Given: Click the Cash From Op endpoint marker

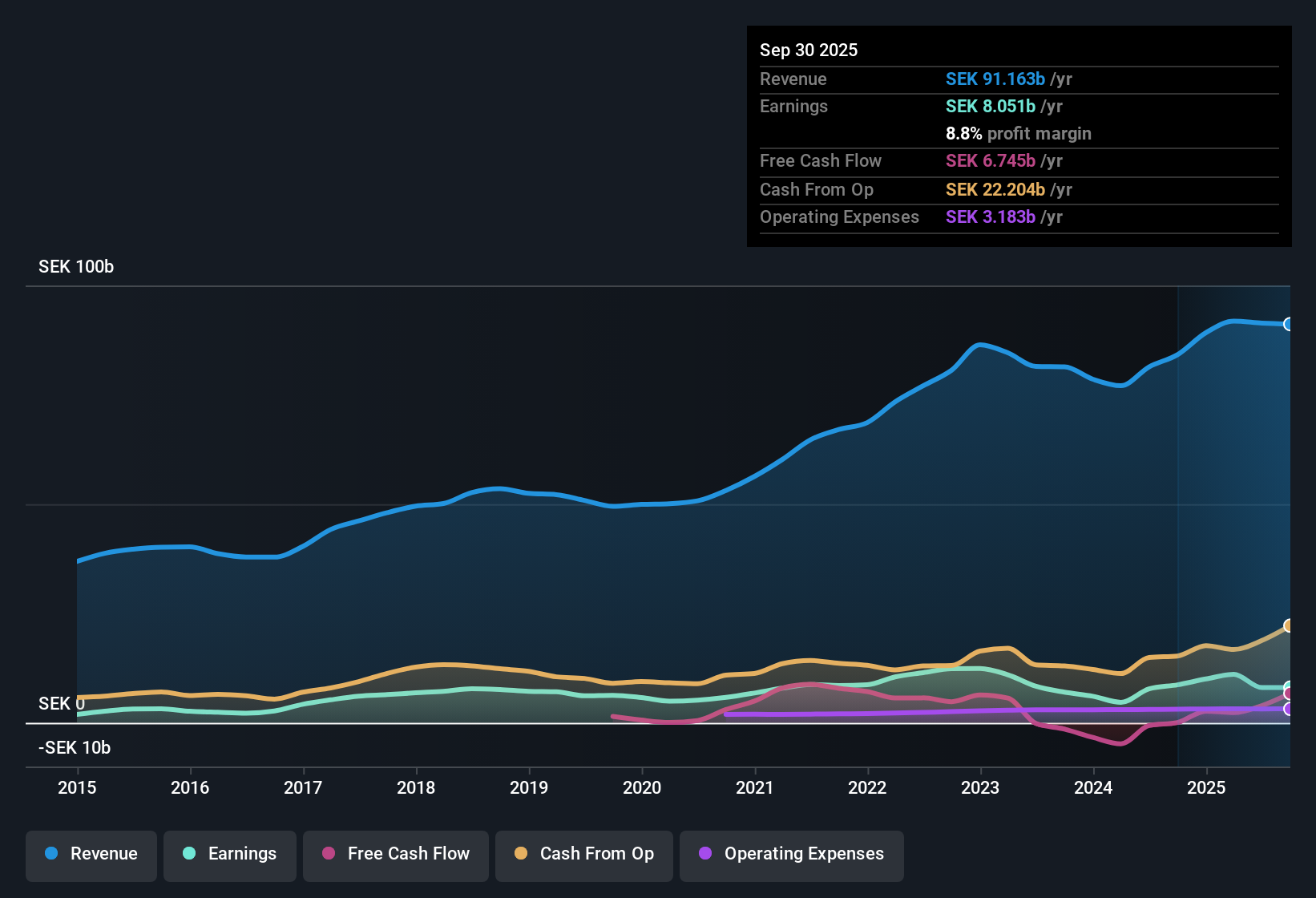Looking at the screenshot, I should pyautogui.click(x=1289, y=625).
